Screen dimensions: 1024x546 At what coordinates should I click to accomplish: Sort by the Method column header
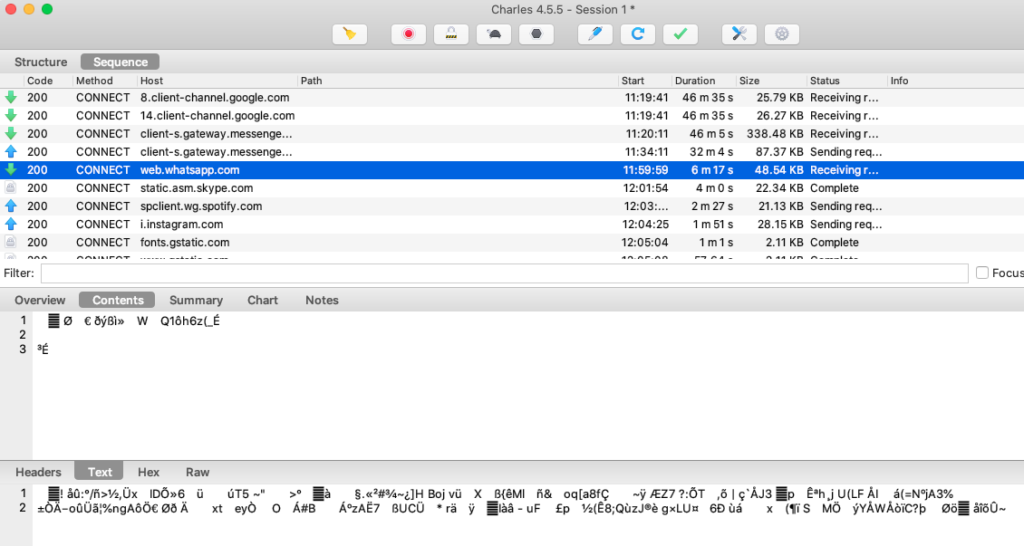click(x=94, y=81)
